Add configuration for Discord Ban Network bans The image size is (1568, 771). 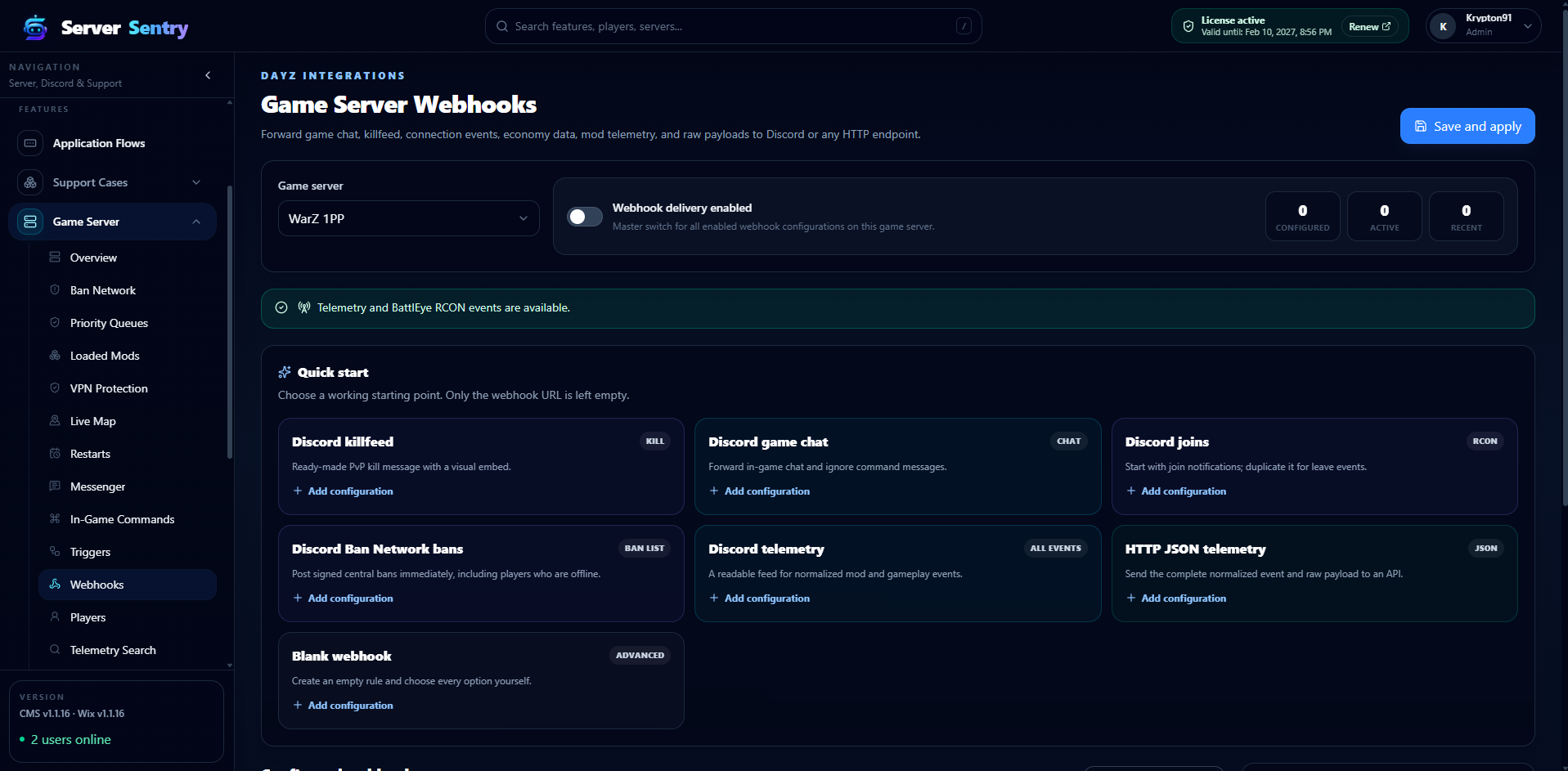click(343, 598)
